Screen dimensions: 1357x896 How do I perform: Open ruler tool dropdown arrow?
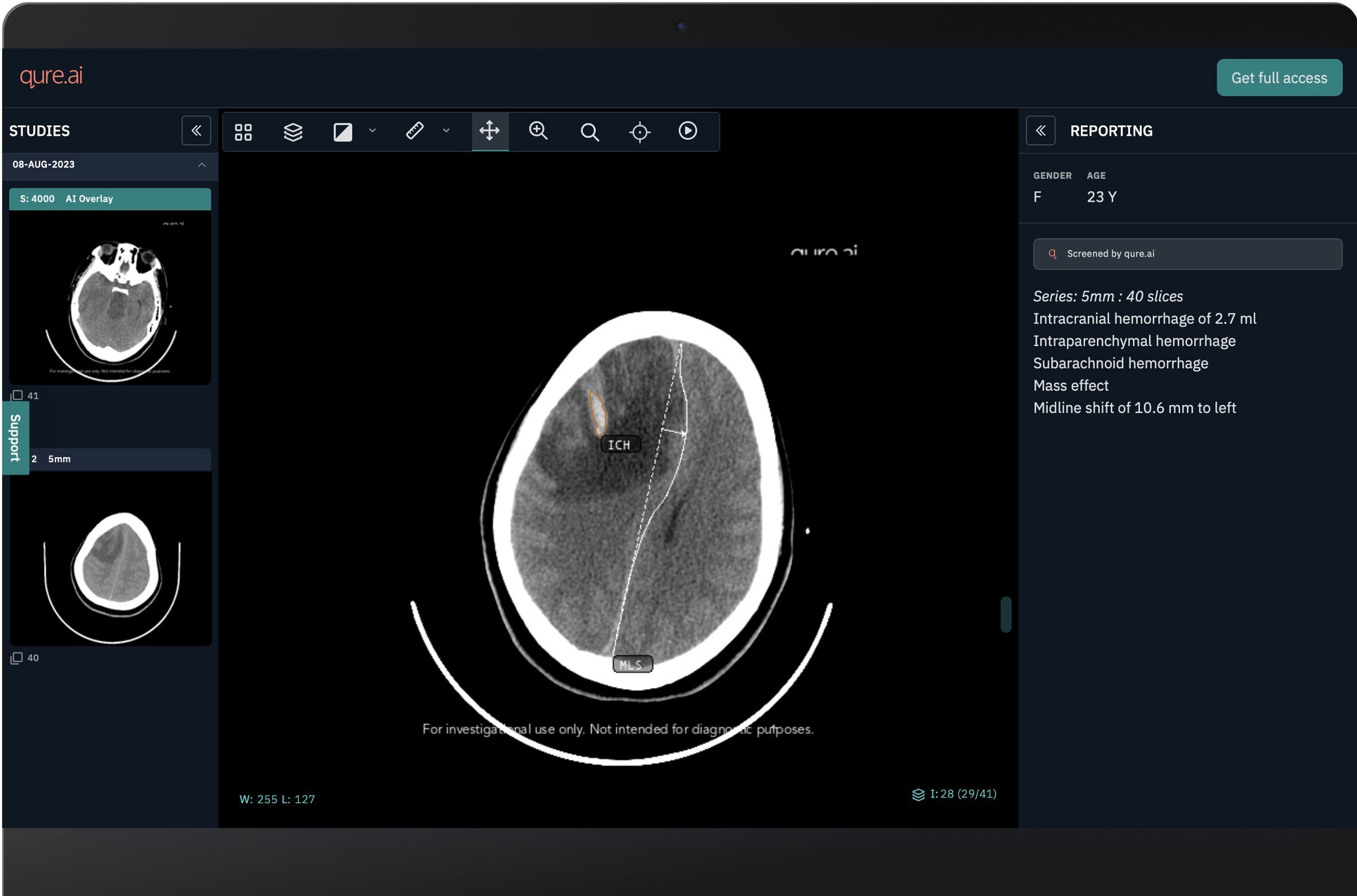point(446,131)
